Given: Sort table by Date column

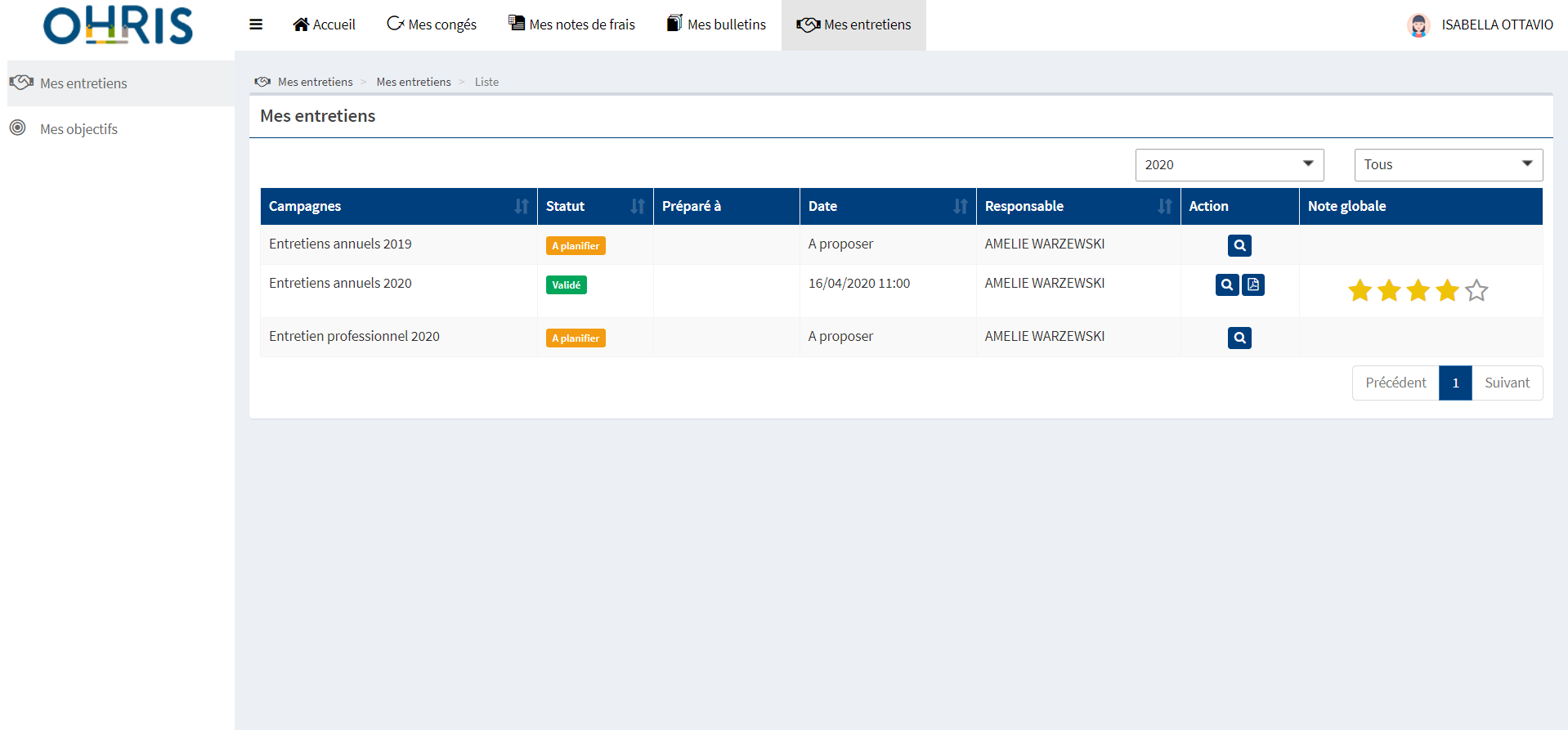Looking at the screenshot, I should pos(960,206).
